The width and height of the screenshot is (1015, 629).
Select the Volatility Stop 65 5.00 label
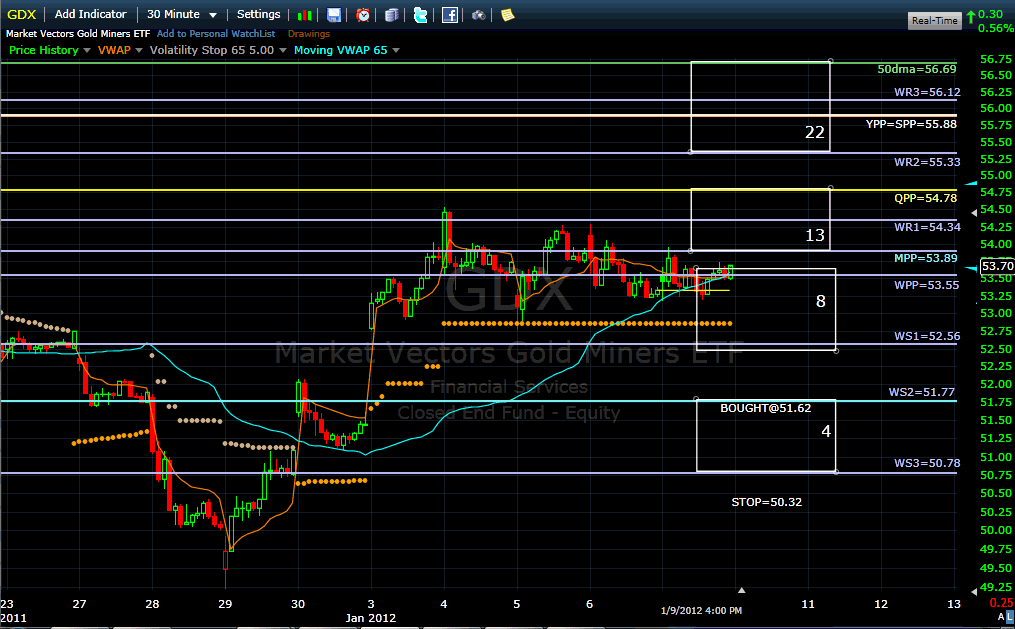tap(212, 50)
